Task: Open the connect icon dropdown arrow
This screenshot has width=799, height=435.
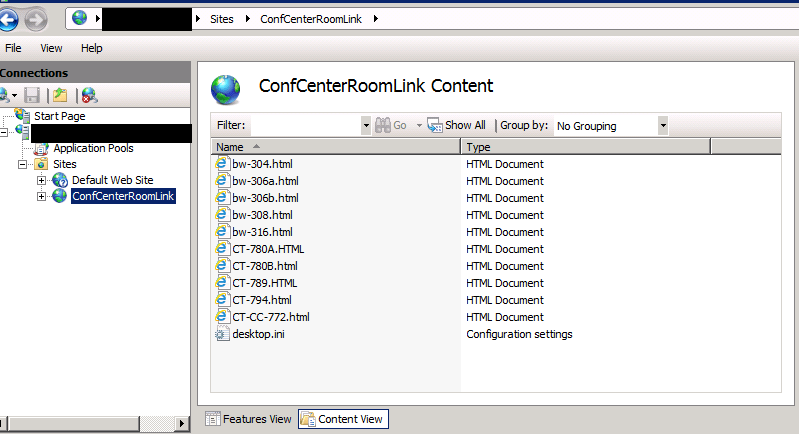Action: 14,95
